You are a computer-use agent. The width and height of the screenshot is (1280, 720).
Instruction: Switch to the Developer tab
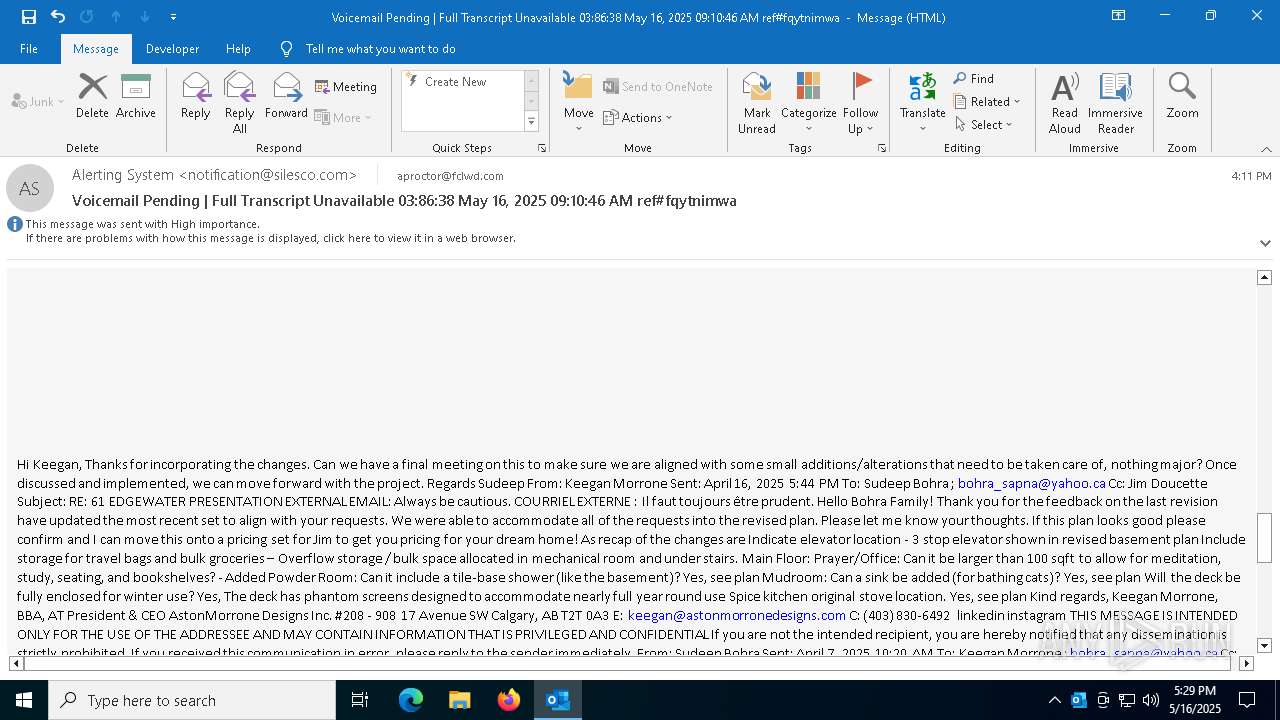tap(172, 49)
